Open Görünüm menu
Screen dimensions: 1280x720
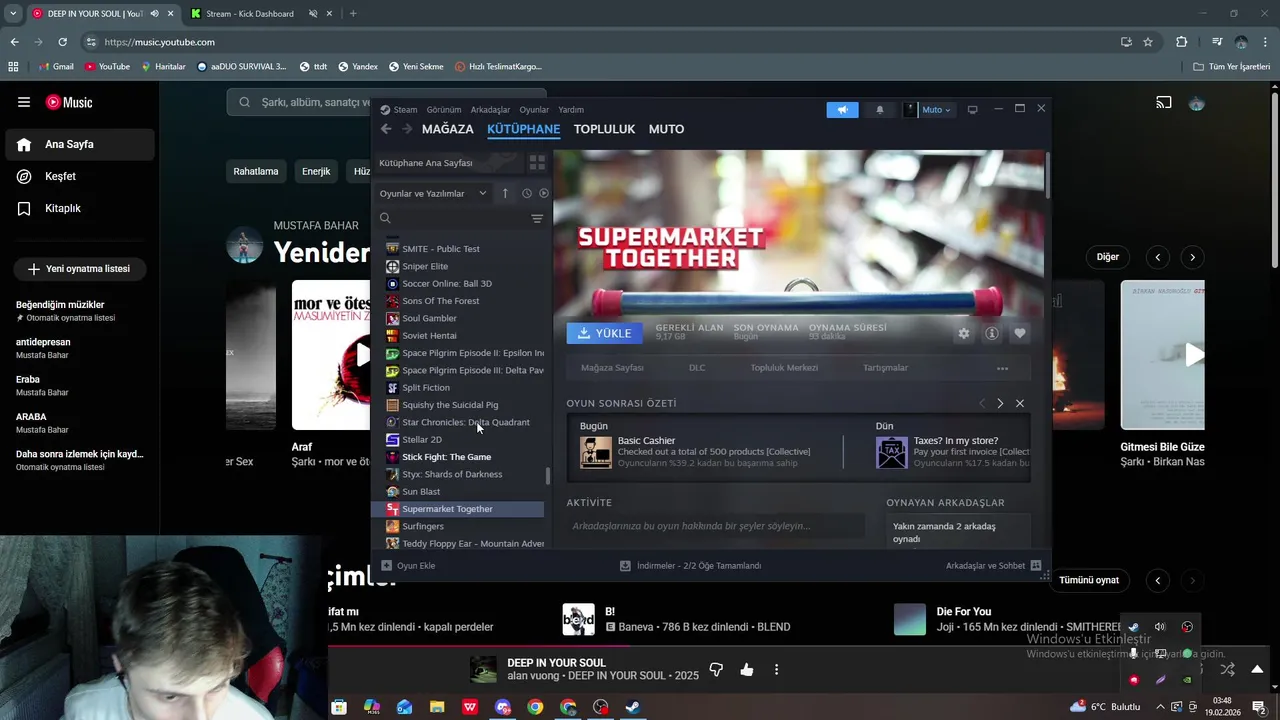coord(444,110)
